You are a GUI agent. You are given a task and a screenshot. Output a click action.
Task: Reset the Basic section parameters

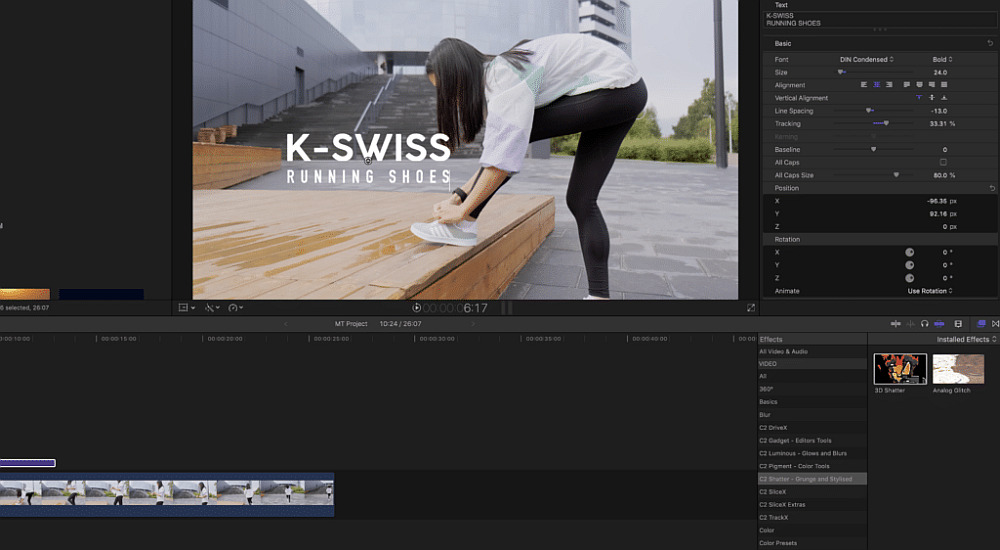[991, 44]
